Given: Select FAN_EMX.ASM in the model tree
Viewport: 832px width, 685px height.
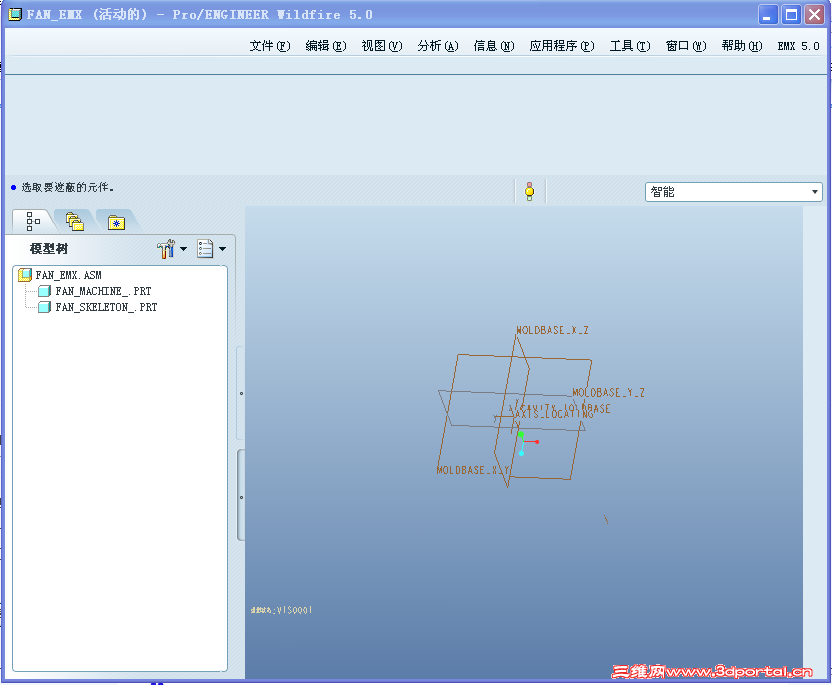Looking at the screenshot, I should point(68,275).
